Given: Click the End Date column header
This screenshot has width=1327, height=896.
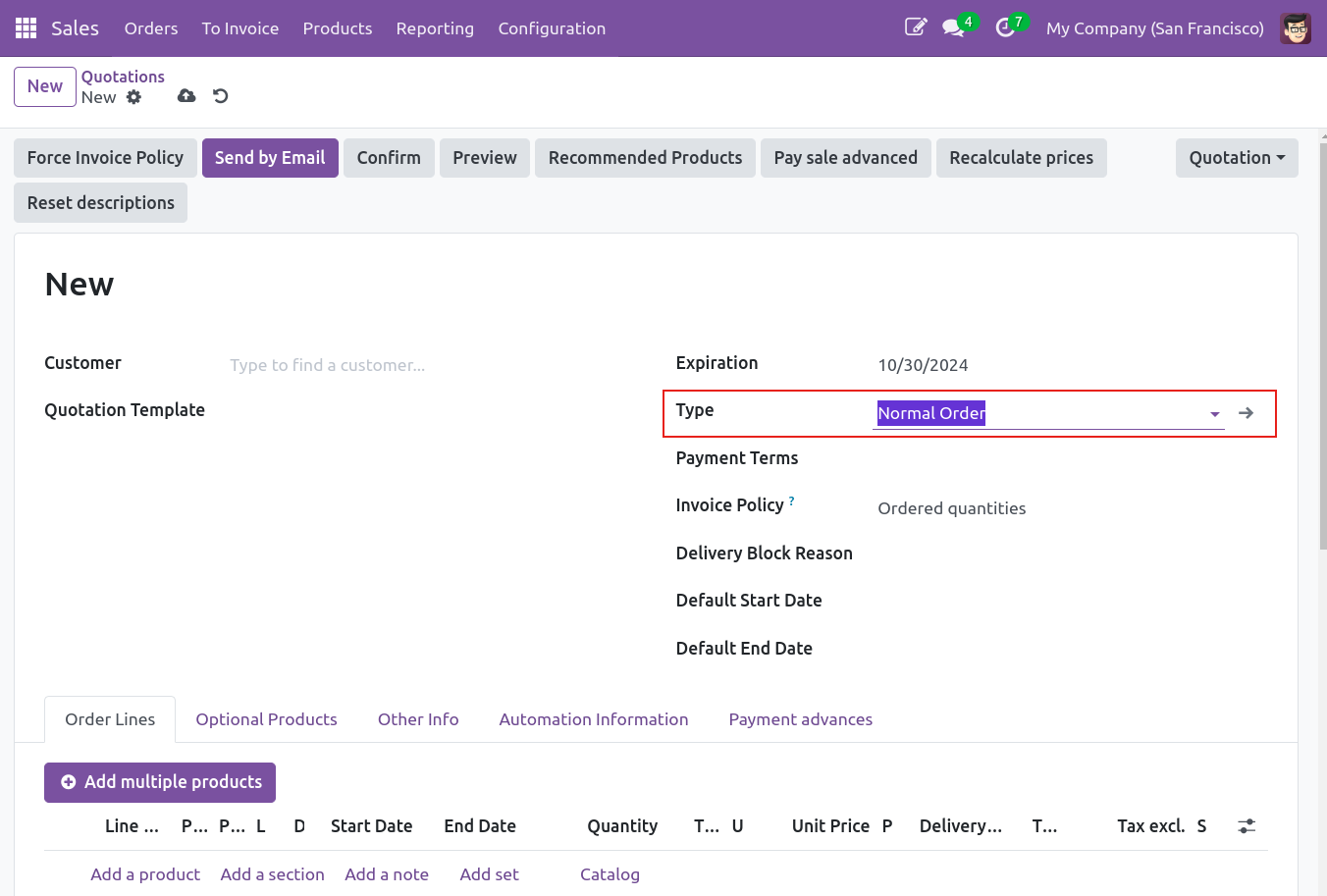Looking at the screenshot, I should point(480,826).
